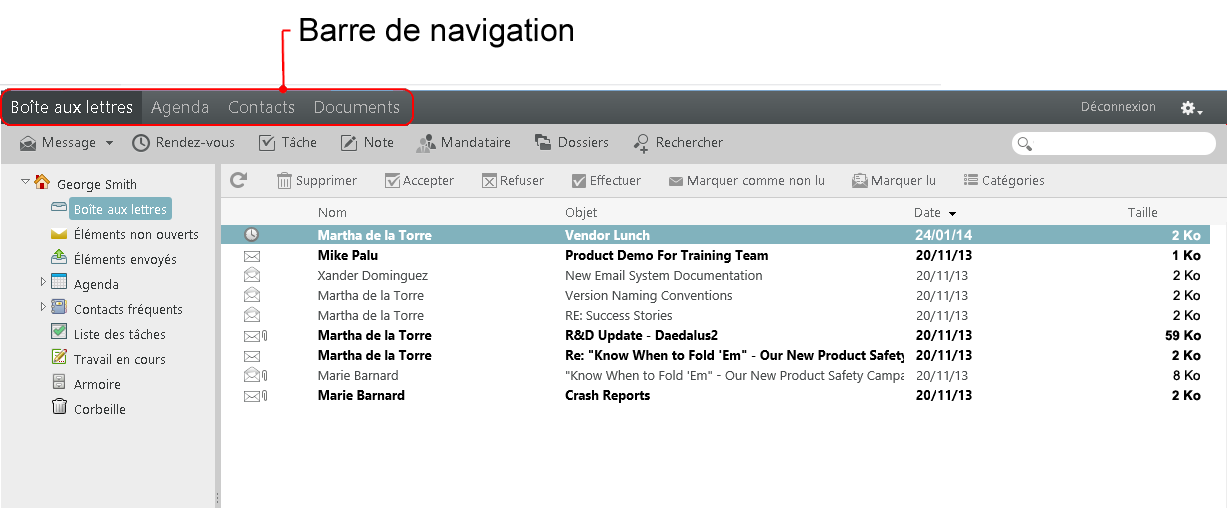Sort by Nom column header

click(332, 212)
